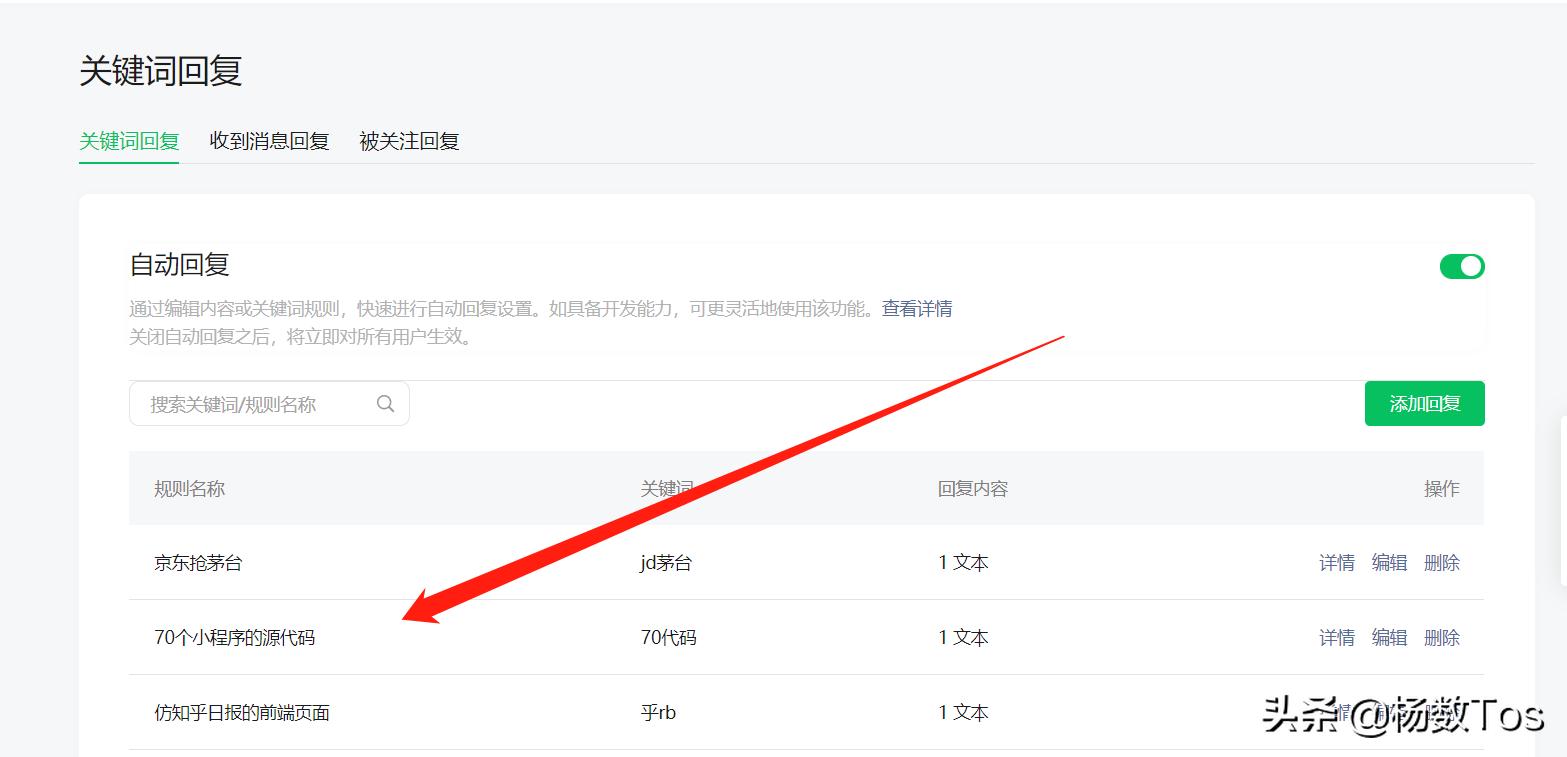Click 删除 for the 仿知乎日报的前端页面 rule
1567x757 pixels.
point(1443,712)
